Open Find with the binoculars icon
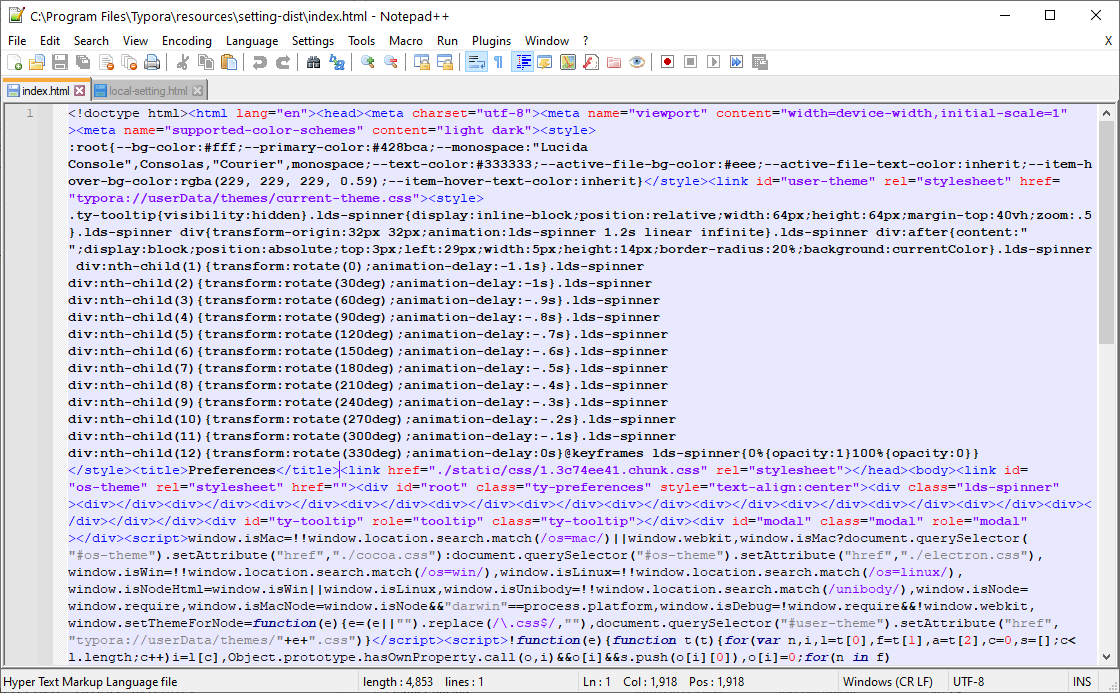 [314, 62]
